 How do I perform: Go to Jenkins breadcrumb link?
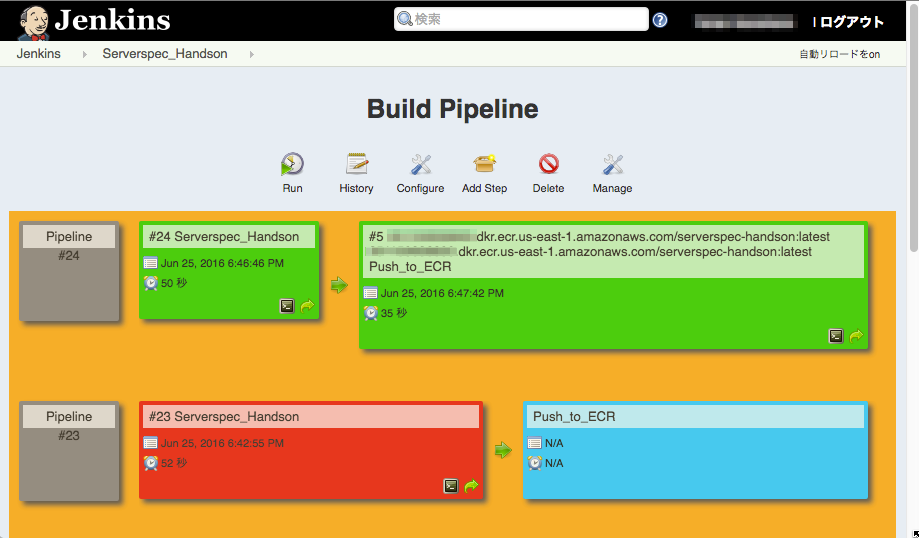[x=39, y=53]
